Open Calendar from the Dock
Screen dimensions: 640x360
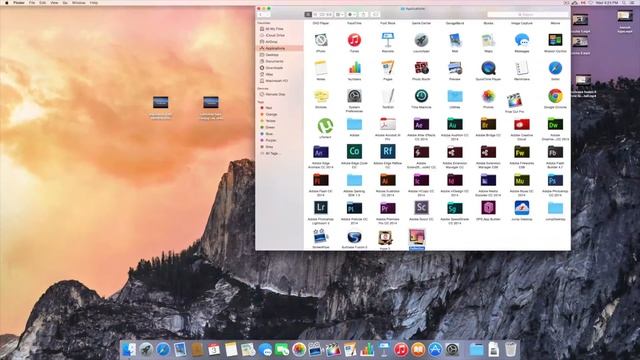coord(214,350)
